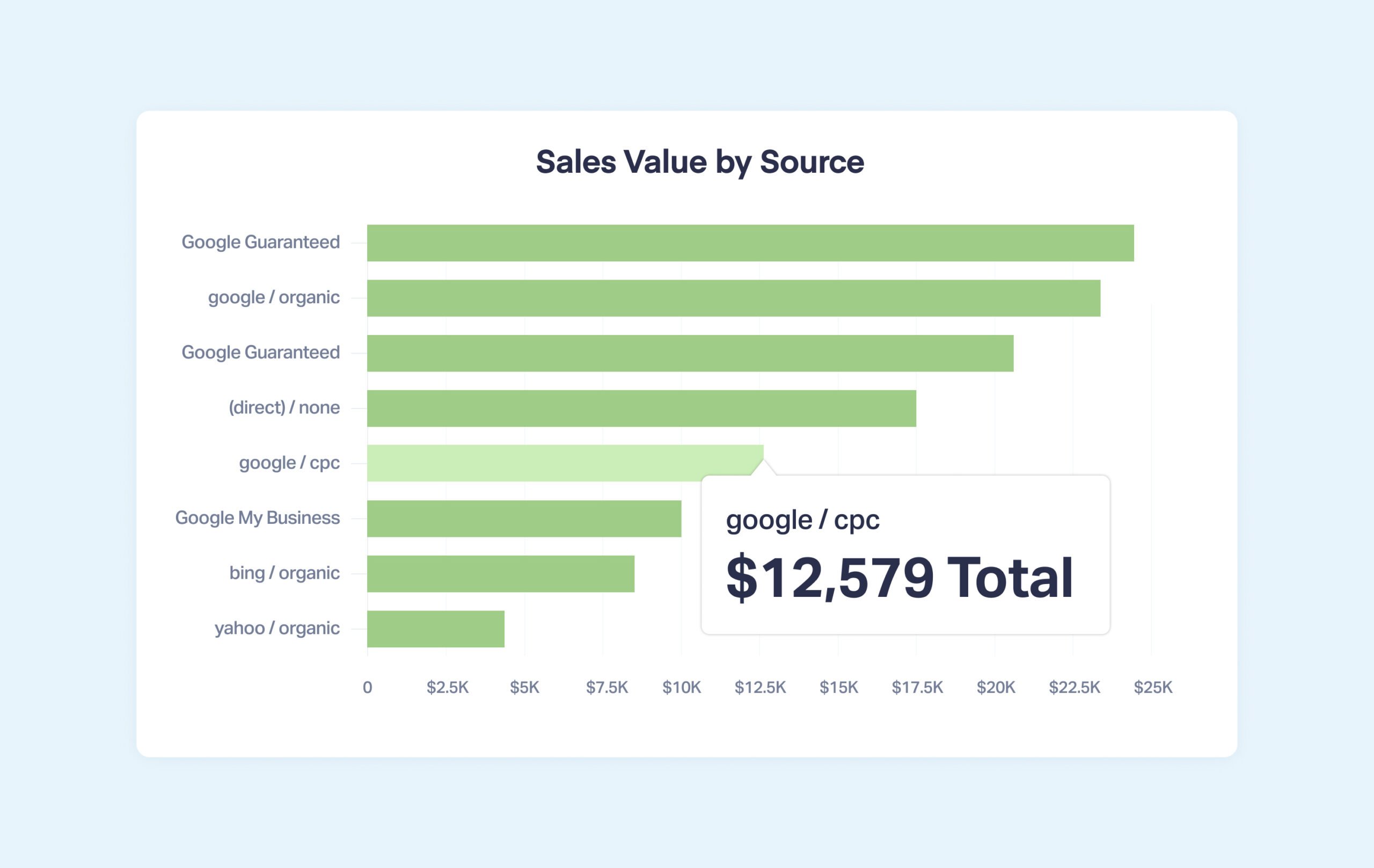
Task: Click the yahoo / organic bar
Action: pyautogui.click(x=435, y=628)
